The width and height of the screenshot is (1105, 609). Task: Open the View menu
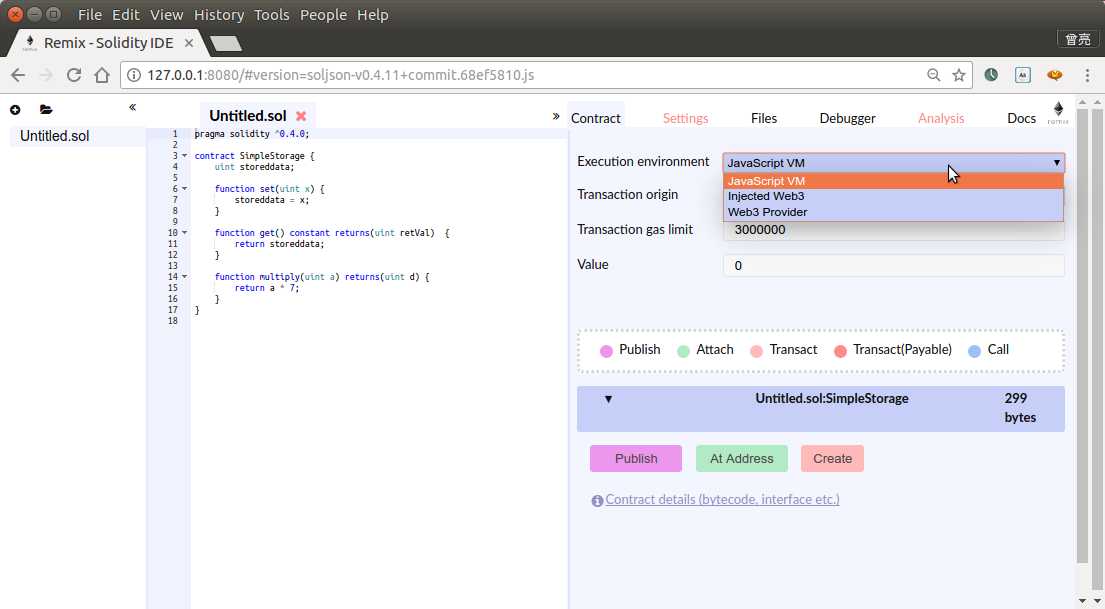click(x=166, y=15)
